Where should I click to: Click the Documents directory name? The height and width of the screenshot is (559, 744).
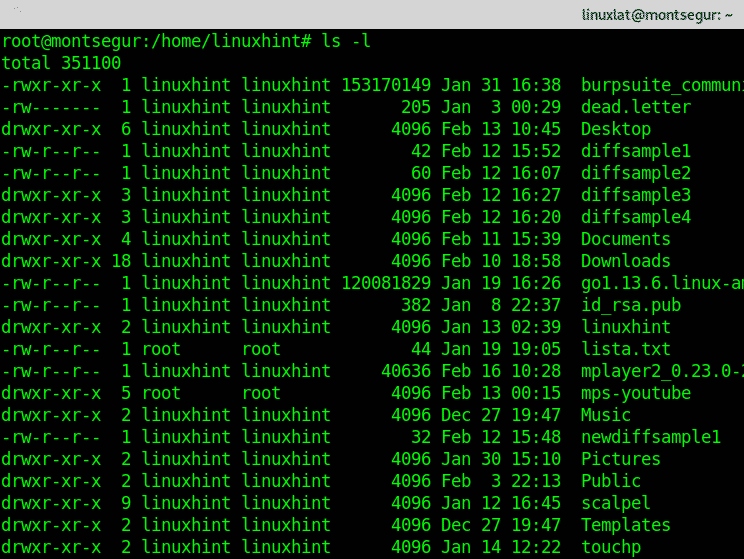(626, 239)
